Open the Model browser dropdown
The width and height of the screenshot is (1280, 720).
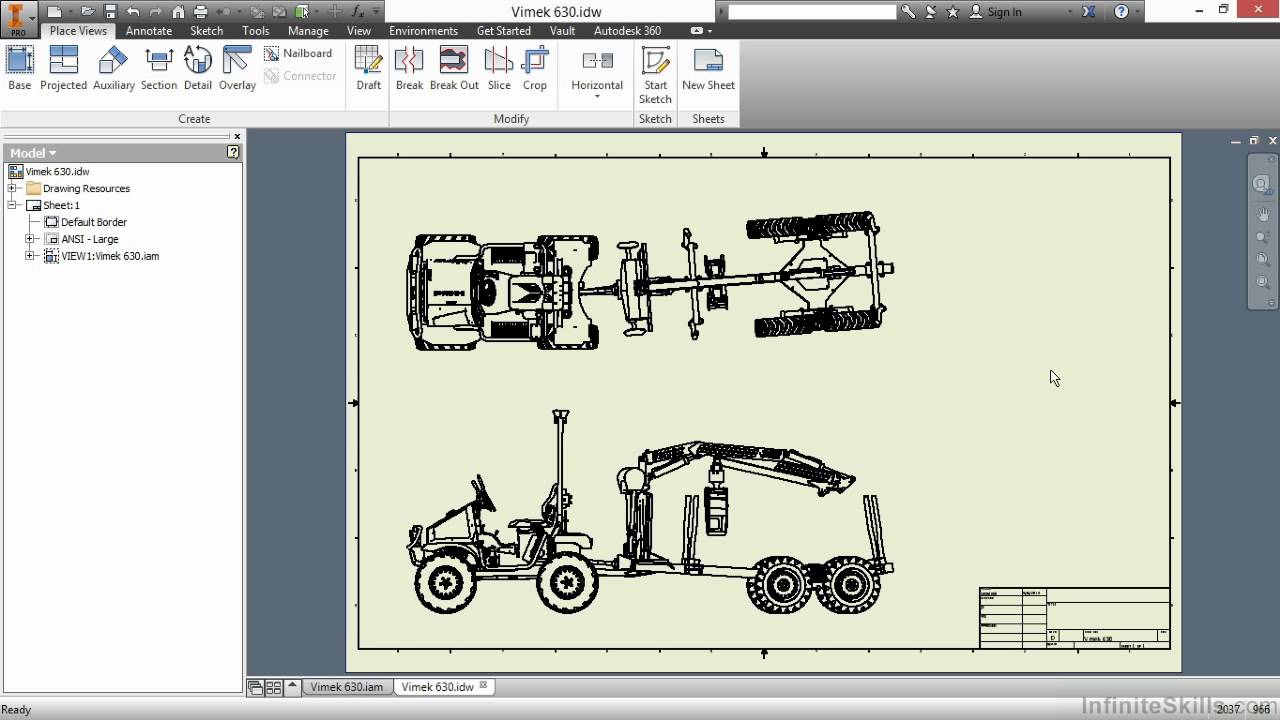50,152
